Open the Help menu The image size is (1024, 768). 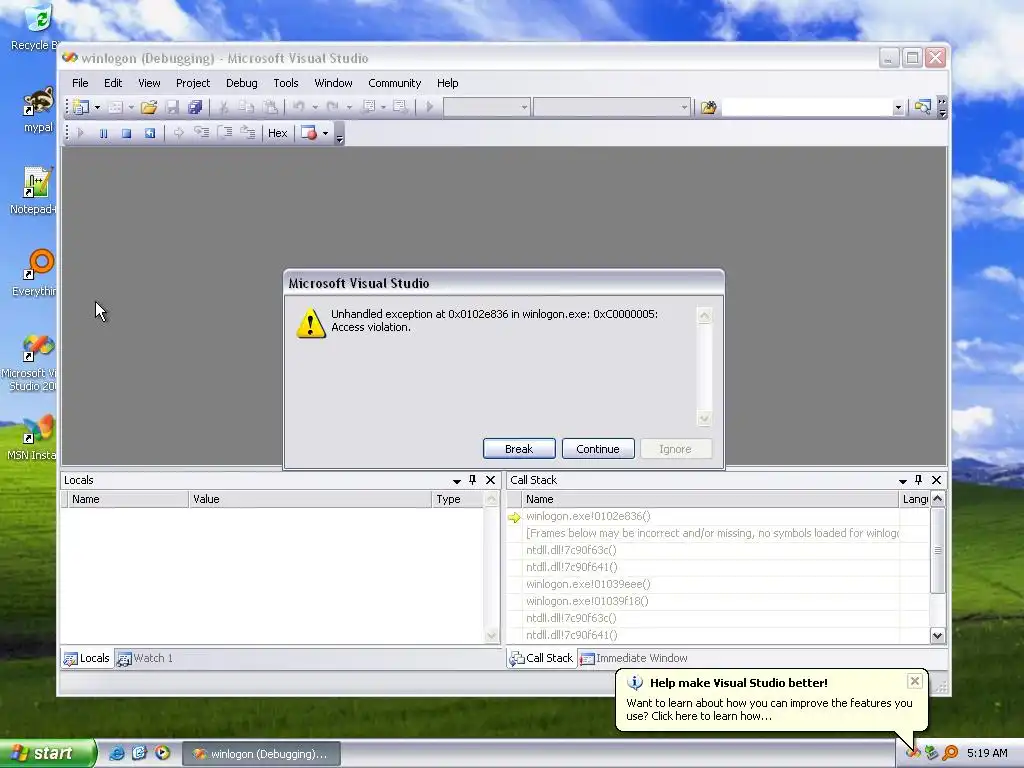447,83
